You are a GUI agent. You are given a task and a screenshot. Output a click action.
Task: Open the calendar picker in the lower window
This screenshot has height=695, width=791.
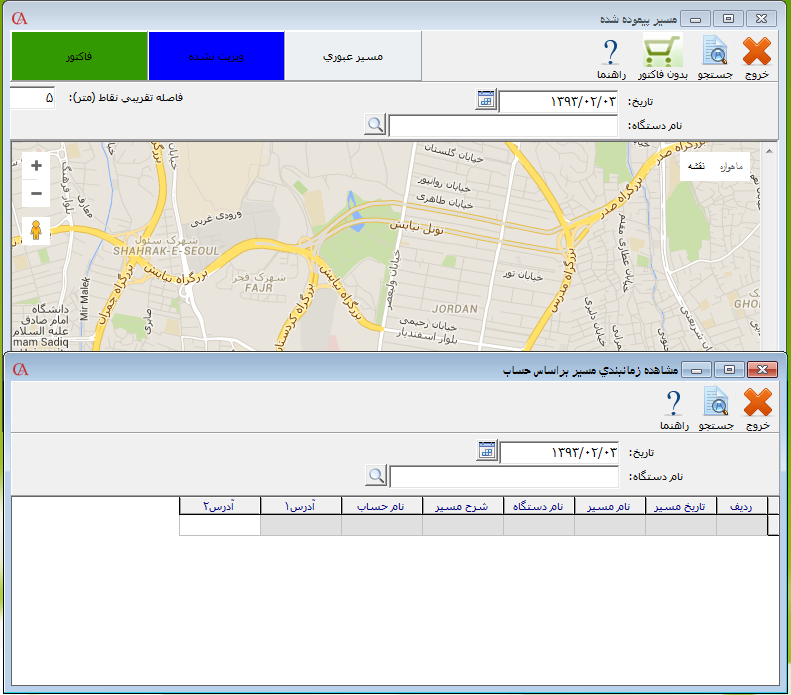tap(486, 450)
